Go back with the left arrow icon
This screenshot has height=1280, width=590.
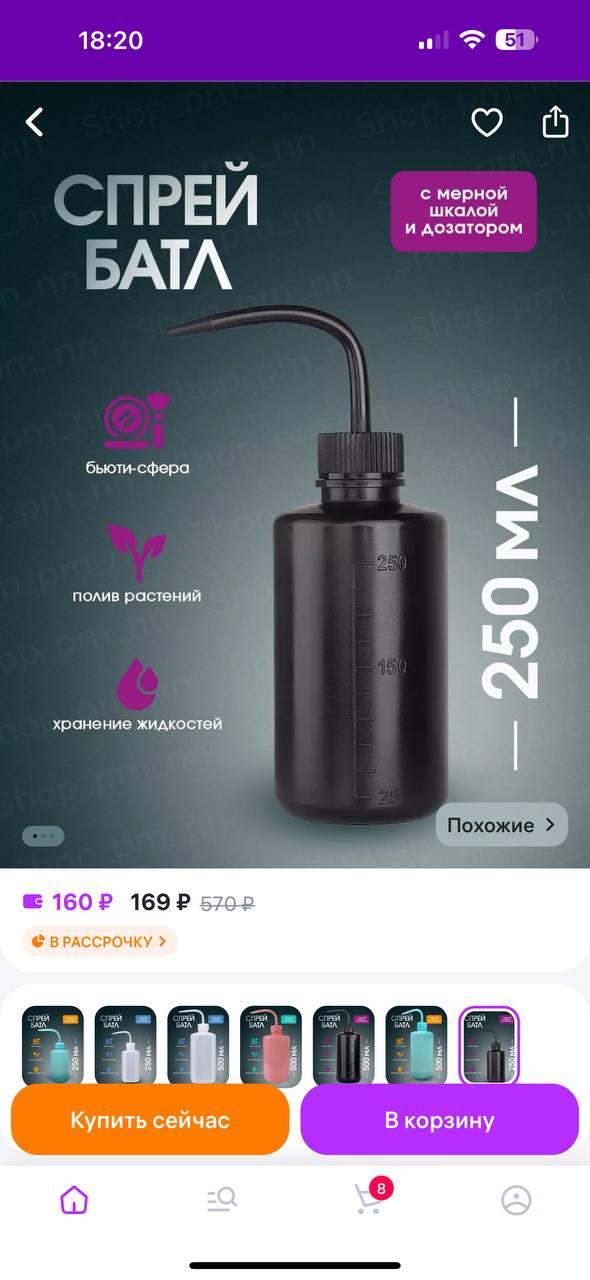click(35, 123)
